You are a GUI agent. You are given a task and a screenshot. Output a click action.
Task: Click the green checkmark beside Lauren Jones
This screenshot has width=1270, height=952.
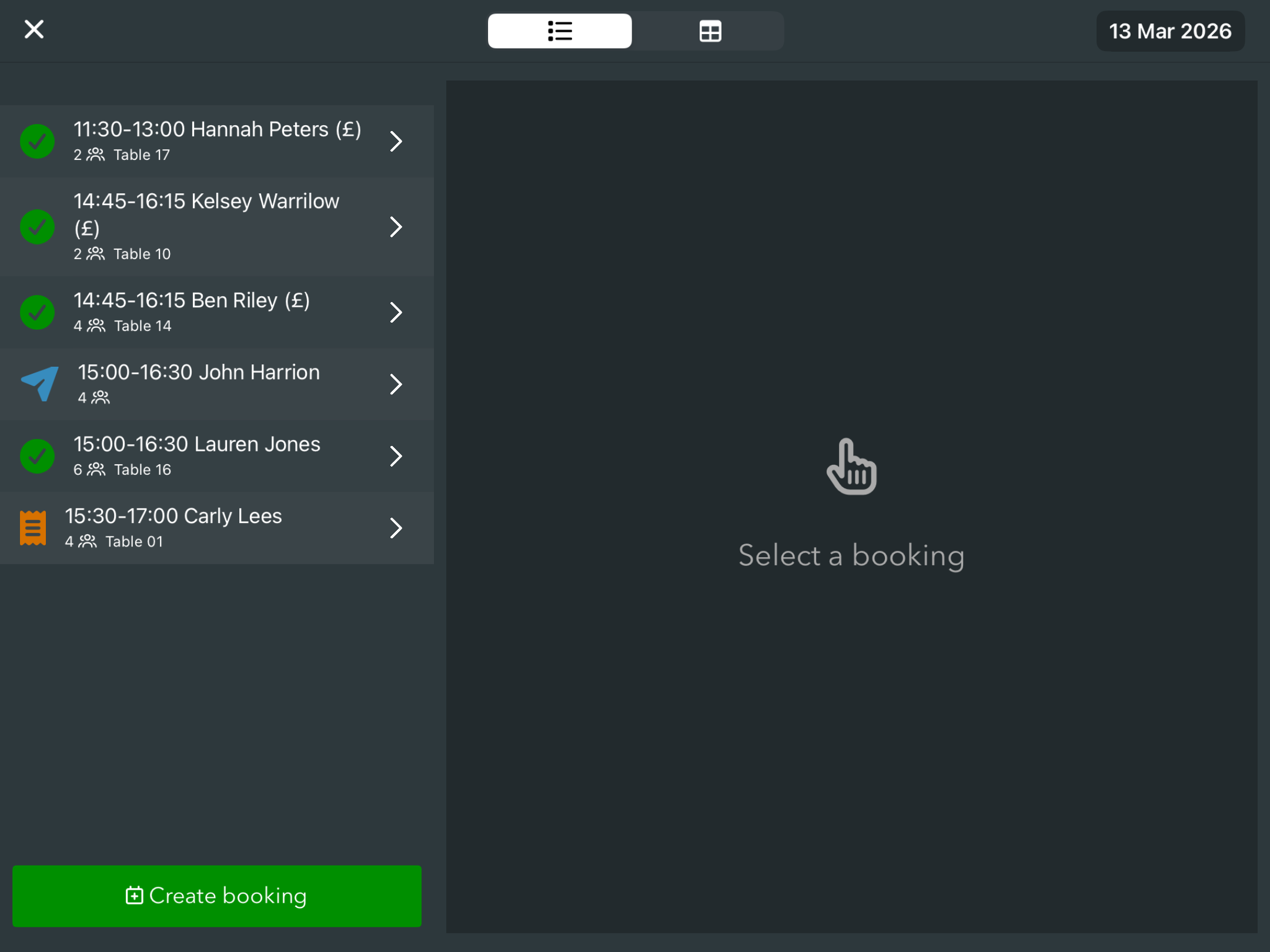click(37, 456)
